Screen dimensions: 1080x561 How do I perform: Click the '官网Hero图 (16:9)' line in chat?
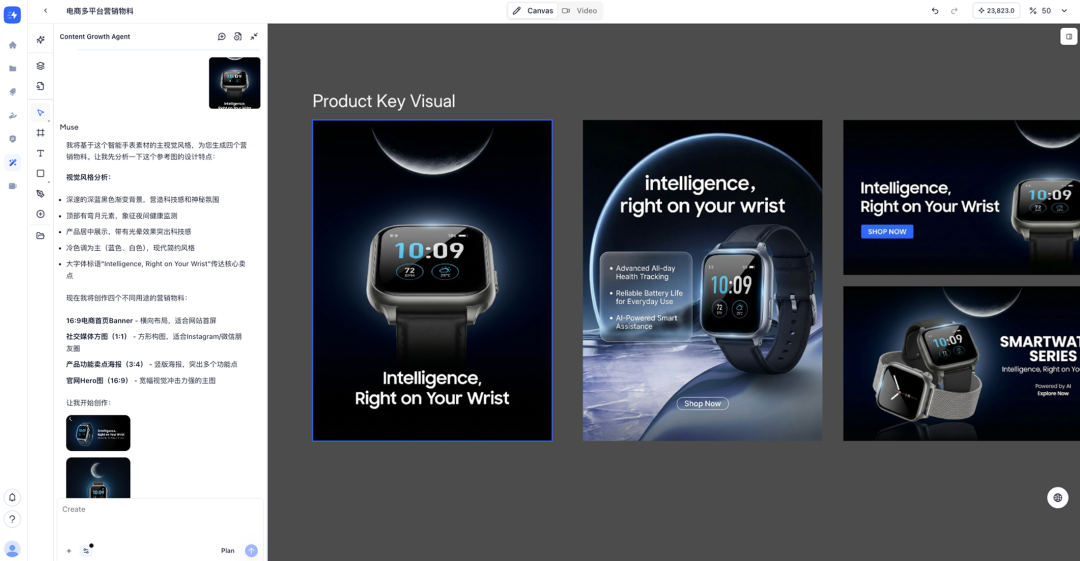(141, 380)
